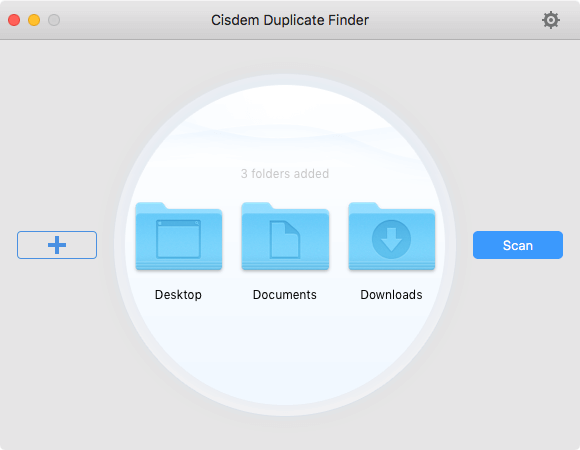Minimize window with the yellow button
This screenshot has height=450, width=580.
click(x=34, y=20)
